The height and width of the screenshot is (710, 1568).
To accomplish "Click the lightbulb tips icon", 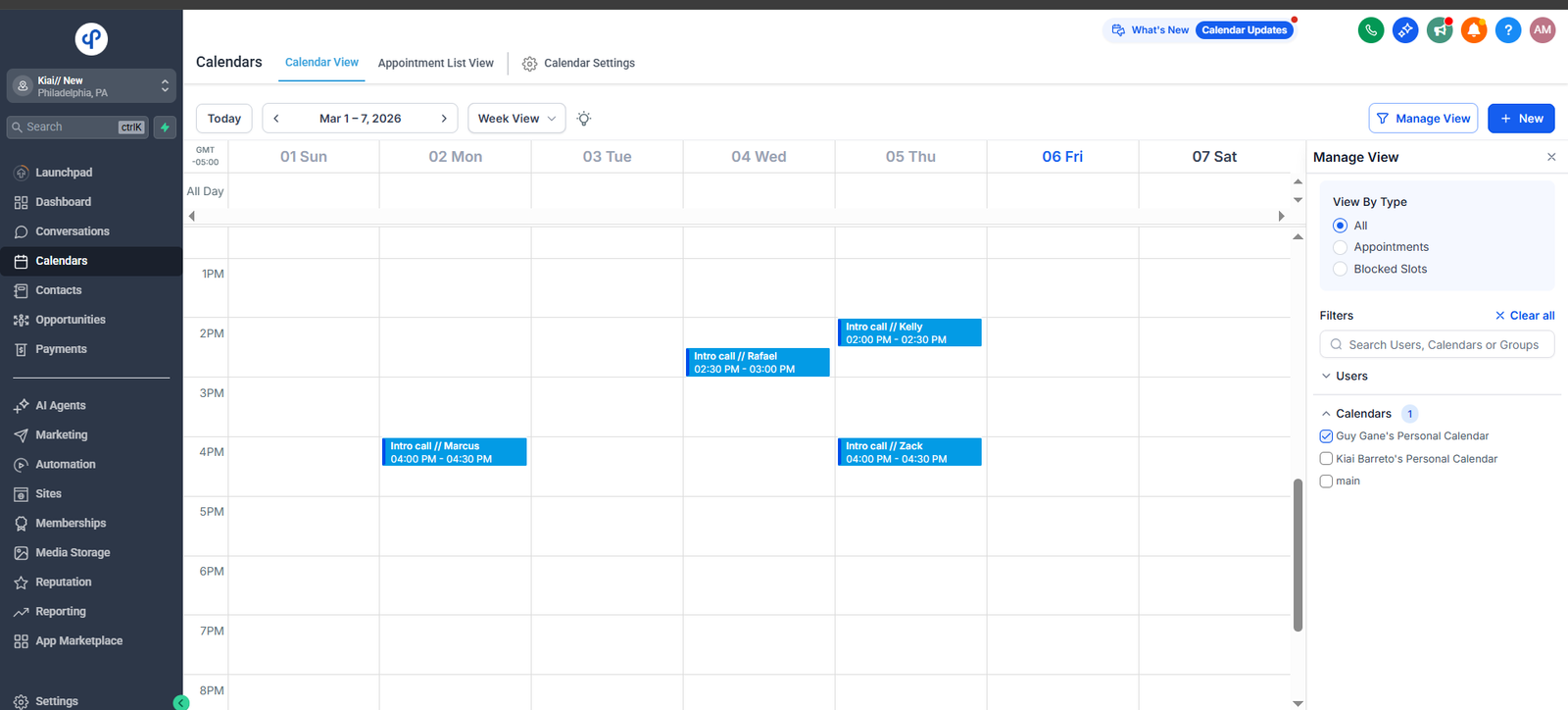I will coord(584,119).
